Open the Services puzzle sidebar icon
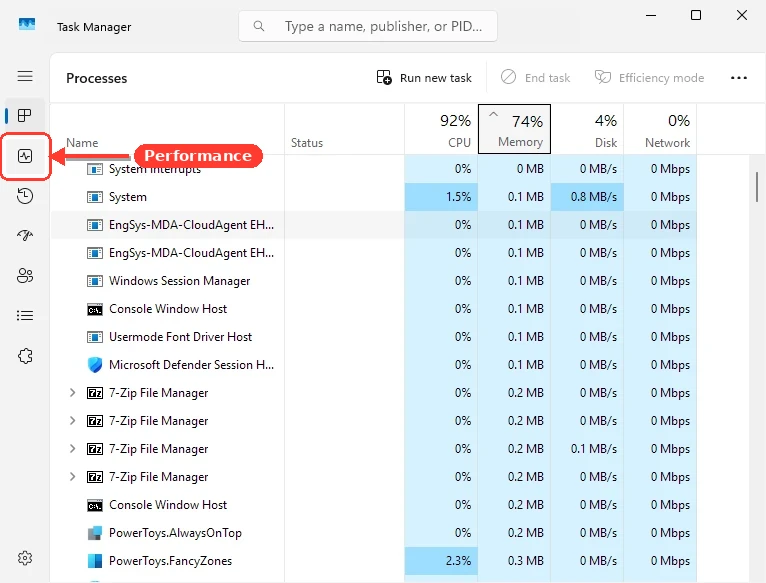 pyautogui.click(x=25, y=356)
